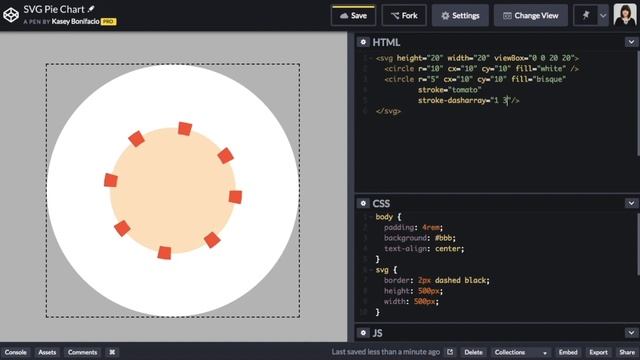Click the Embed button
This screenshot has width=640, height=360.
568,352
